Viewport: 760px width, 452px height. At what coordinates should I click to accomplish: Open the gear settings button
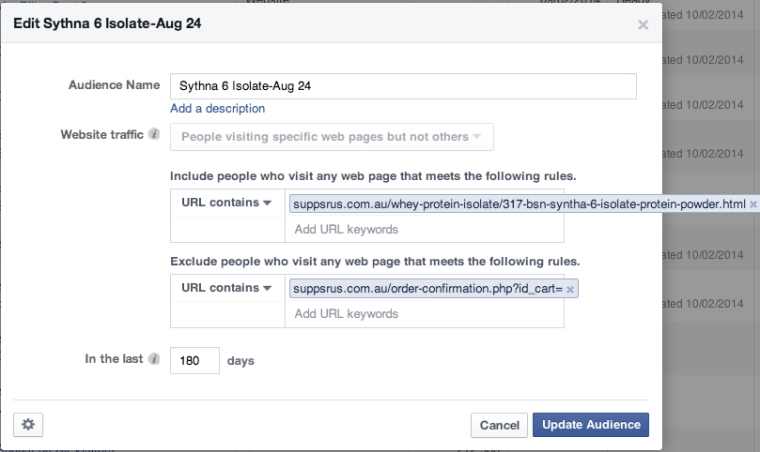point(28,424)
